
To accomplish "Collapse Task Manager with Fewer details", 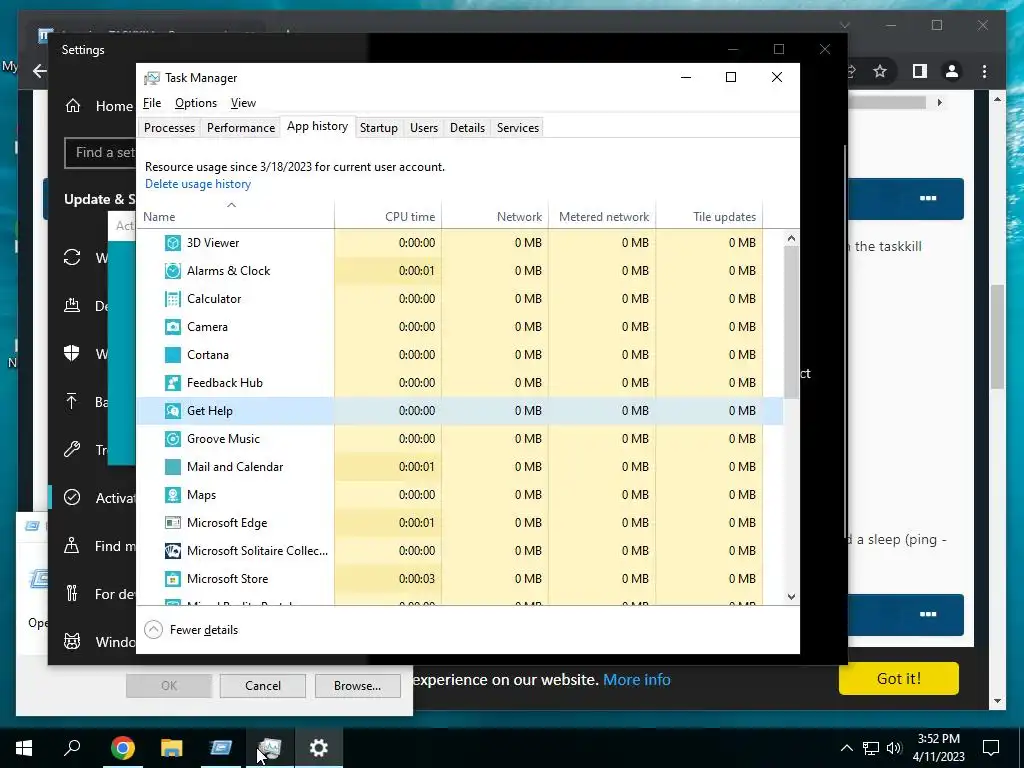I will point(191,630).
